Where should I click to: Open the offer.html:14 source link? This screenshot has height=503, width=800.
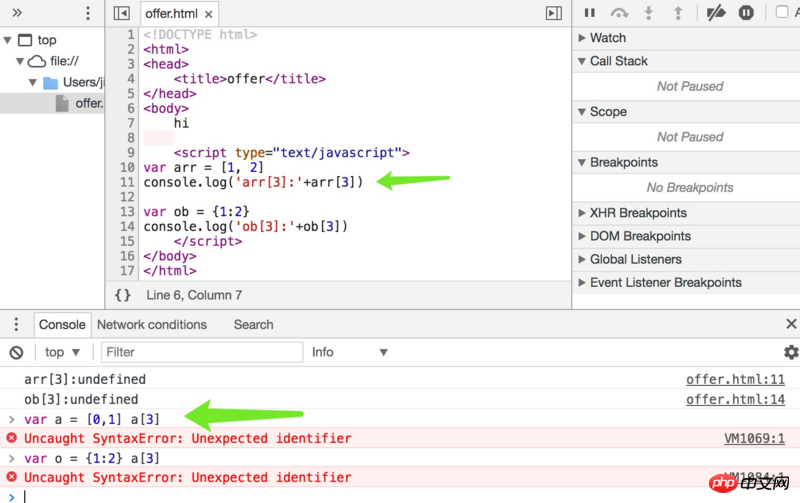[x=735, y=399]
